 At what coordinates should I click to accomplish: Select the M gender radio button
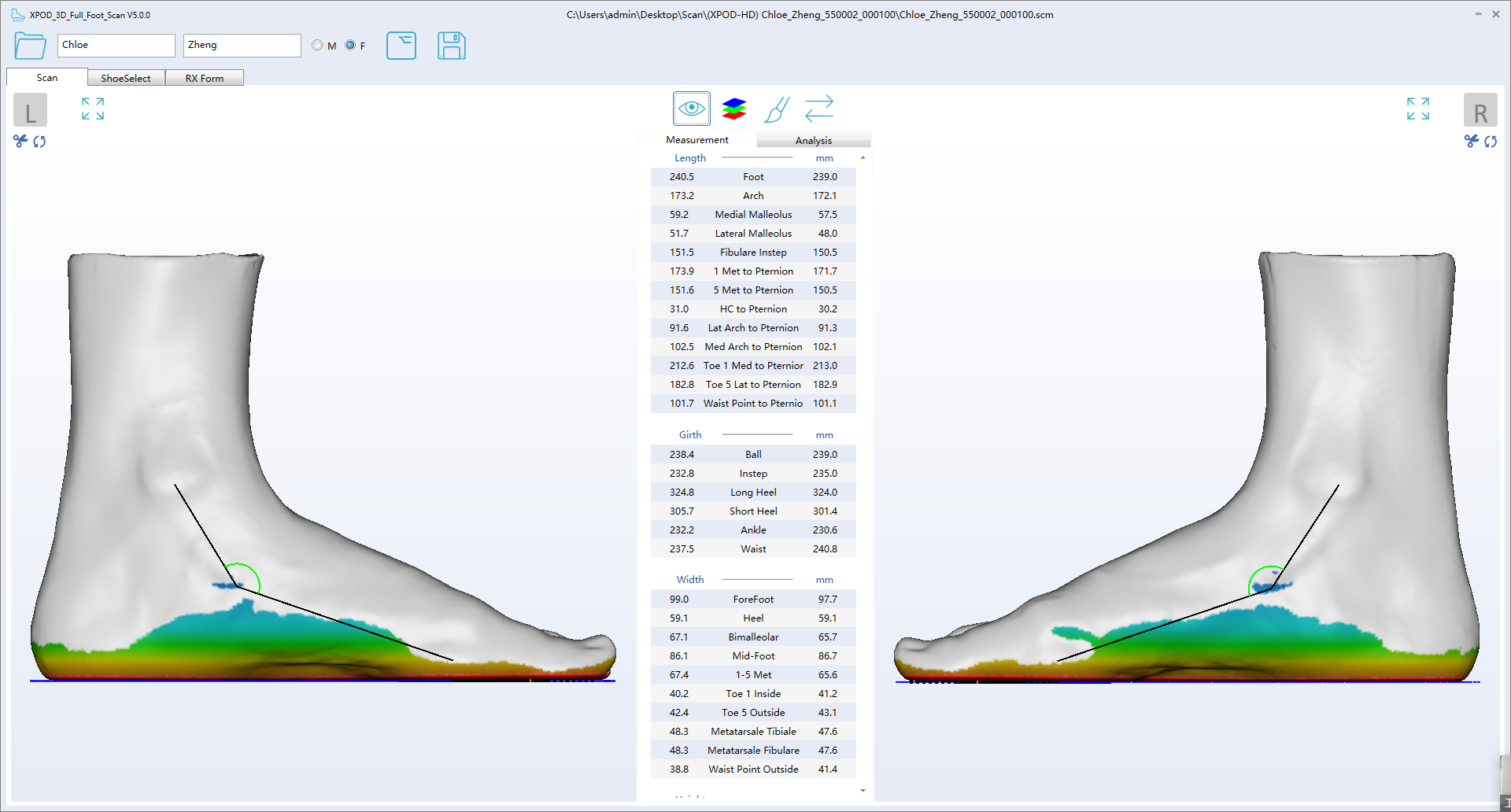(x=317, y=45)
